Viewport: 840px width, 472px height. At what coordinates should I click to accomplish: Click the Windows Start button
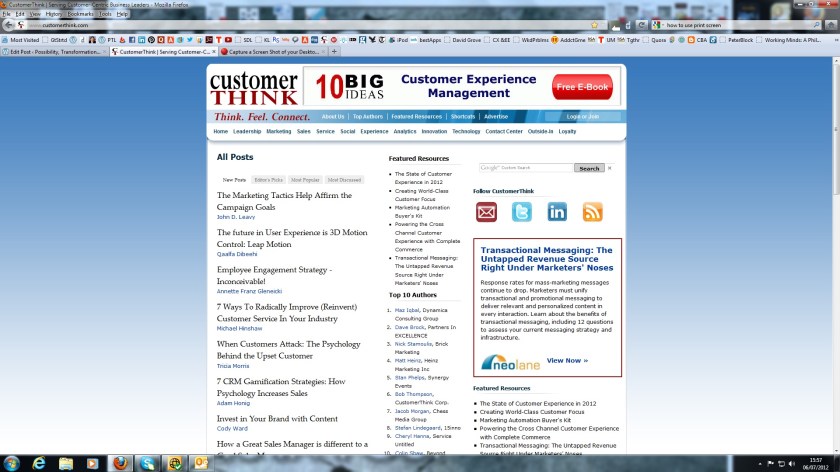point(11,462)
